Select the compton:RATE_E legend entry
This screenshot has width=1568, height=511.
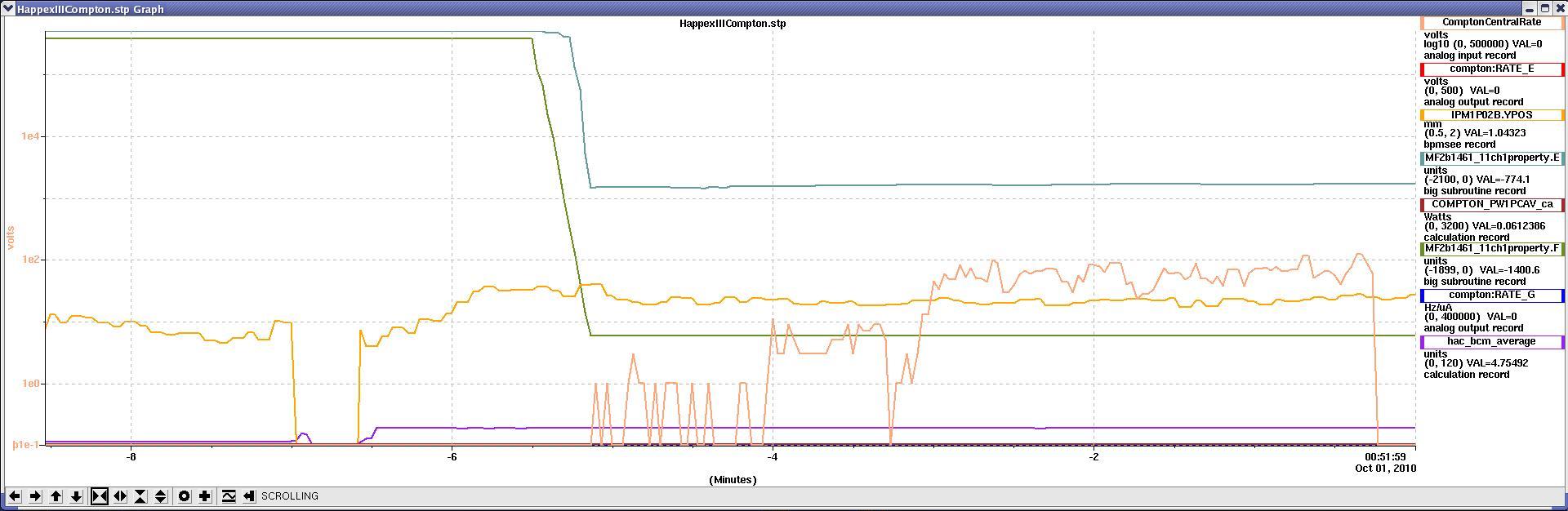1492,69
